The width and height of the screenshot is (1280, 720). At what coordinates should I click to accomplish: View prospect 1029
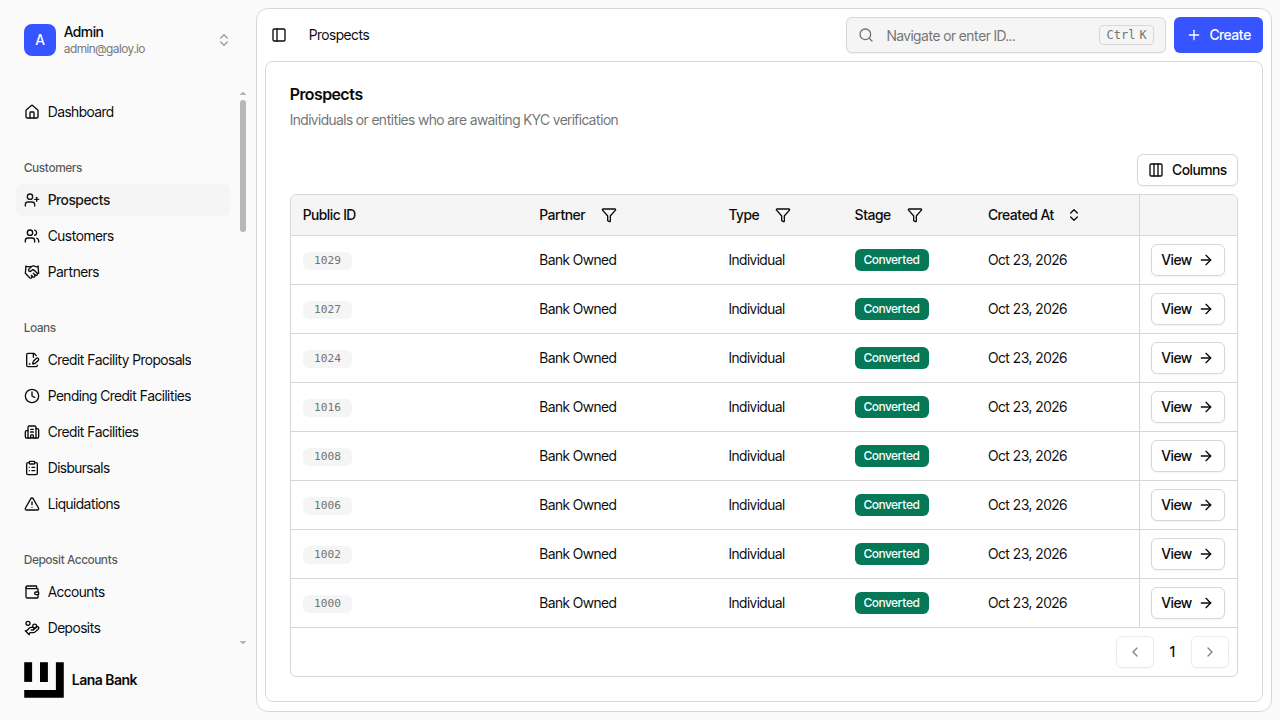tap(1187, 260)
